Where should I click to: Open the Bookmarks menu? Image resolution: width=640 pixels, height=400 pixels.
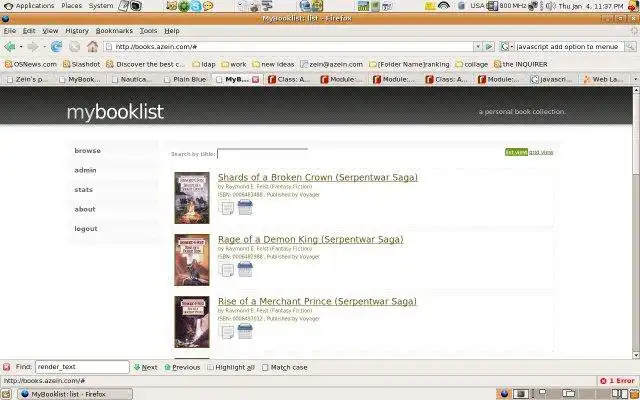tap(114, 31)
